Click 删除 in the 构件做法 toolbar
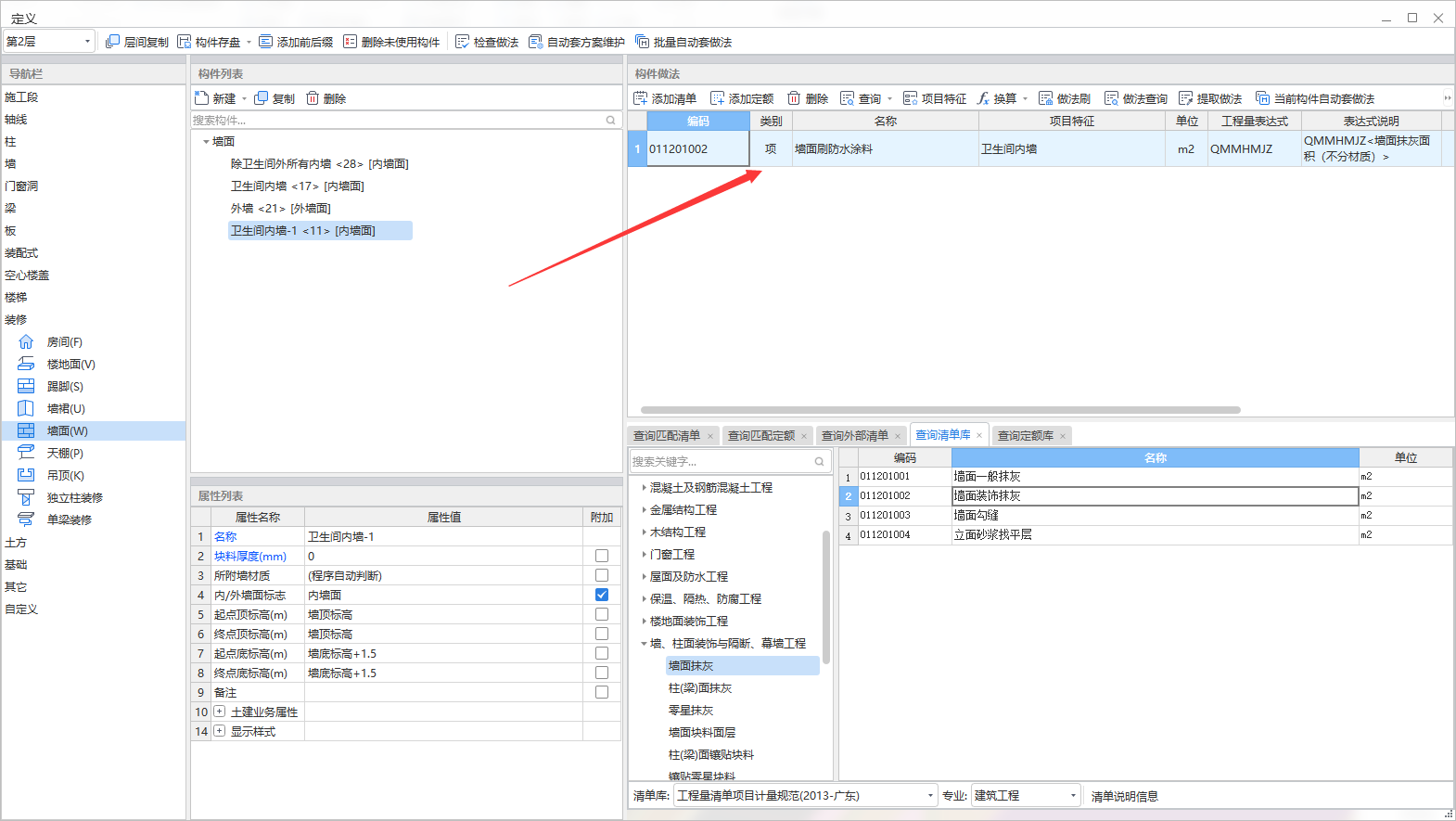This screenshot has width=1456, height=821. pyautogui.click(x=807, y=98)
